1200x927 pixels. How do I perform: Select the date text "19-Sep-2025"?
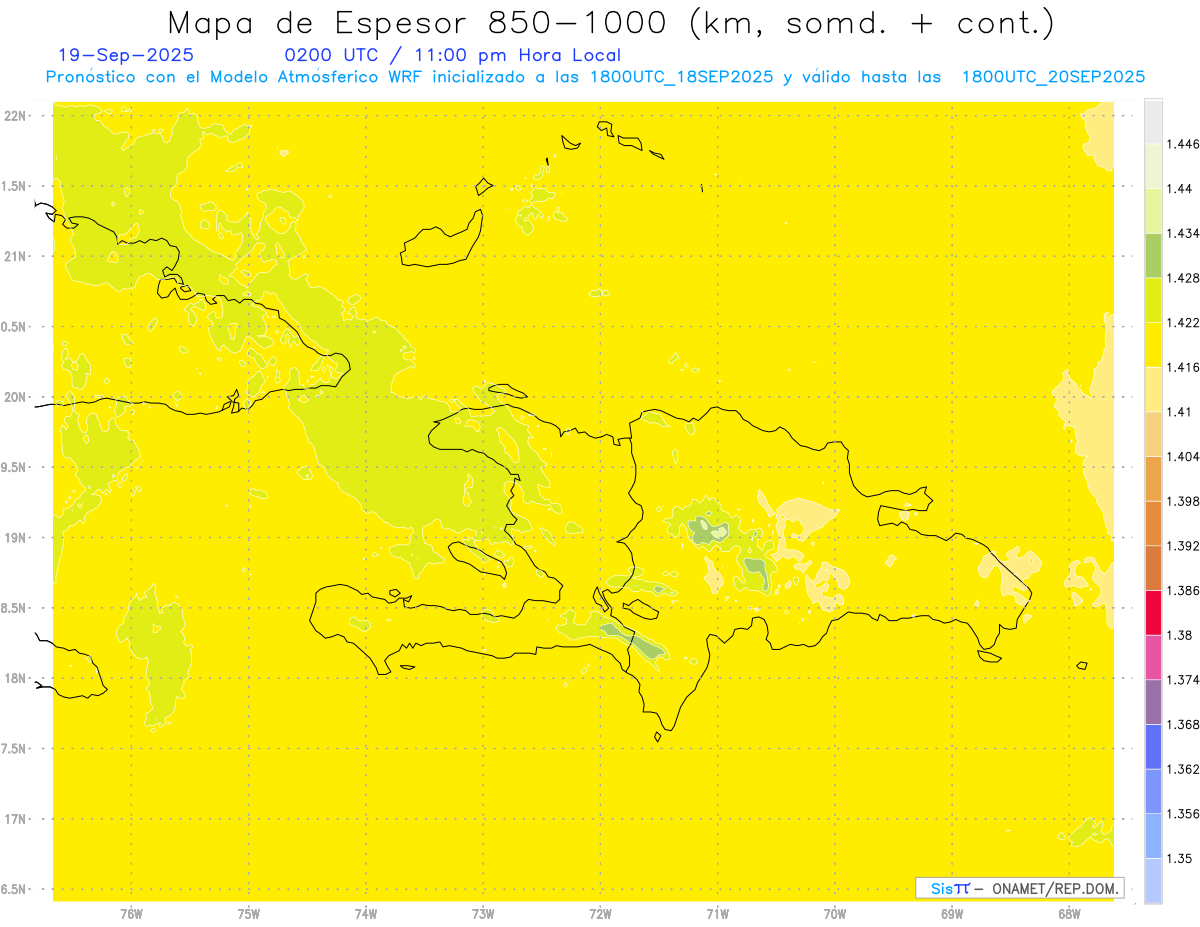click(126, 55)
